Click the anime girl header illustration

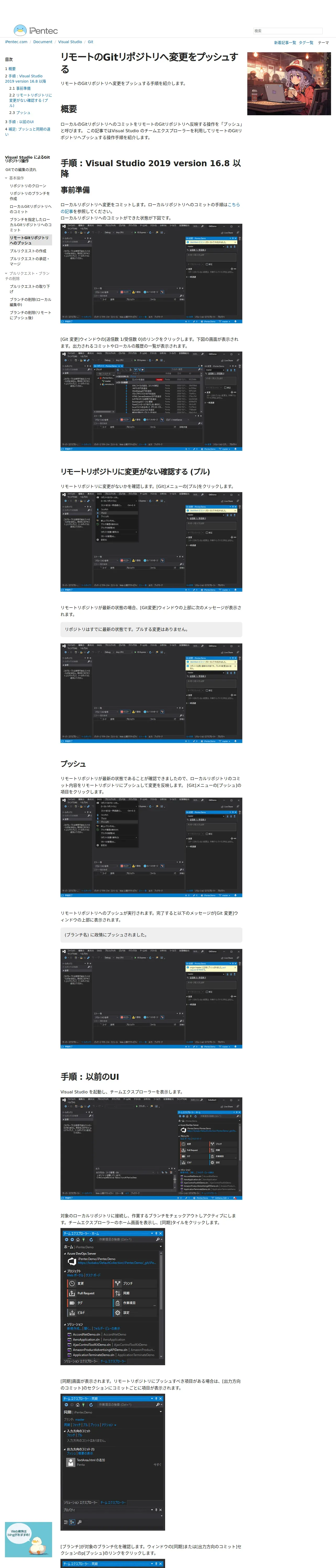coord(289,83)
